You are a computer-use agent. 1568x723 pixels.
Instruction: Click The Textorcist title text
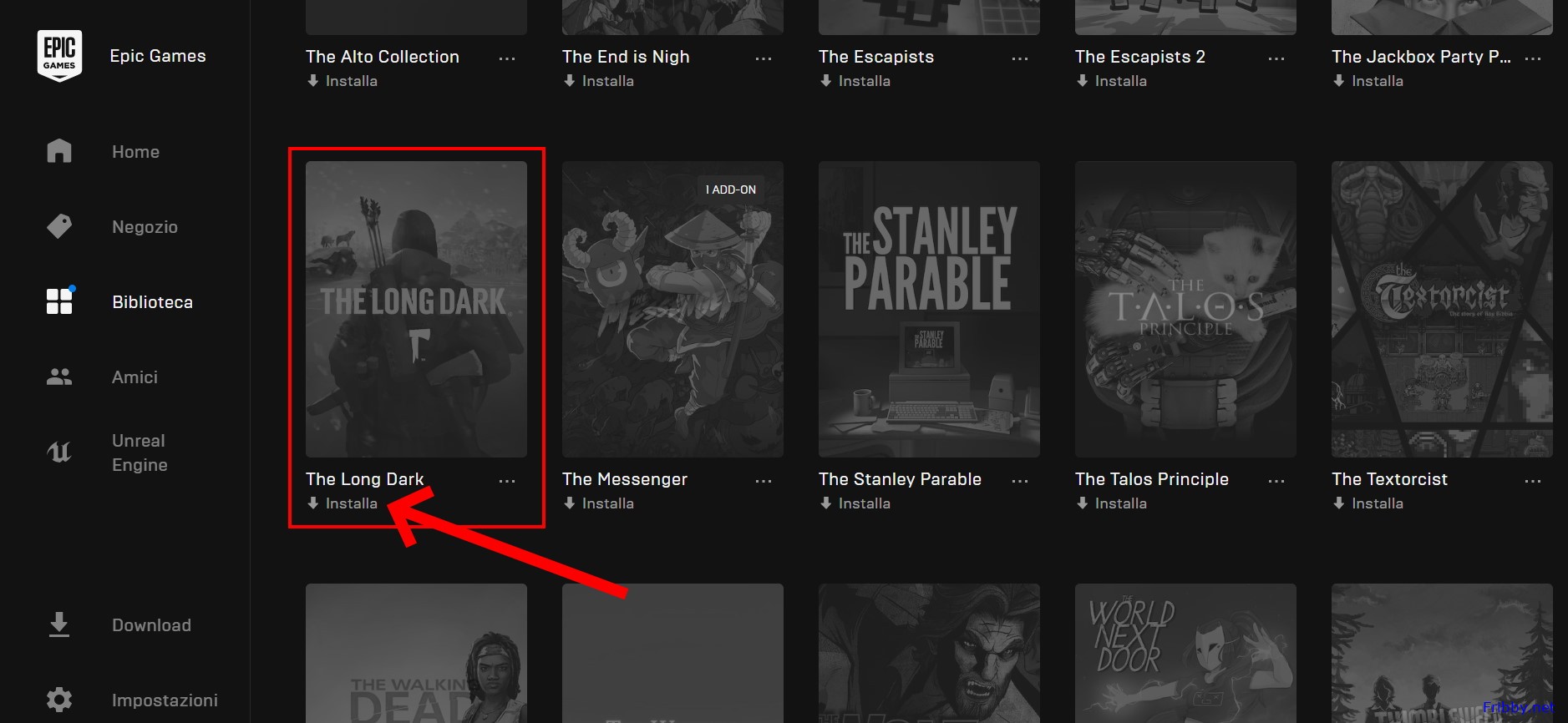1390,479
